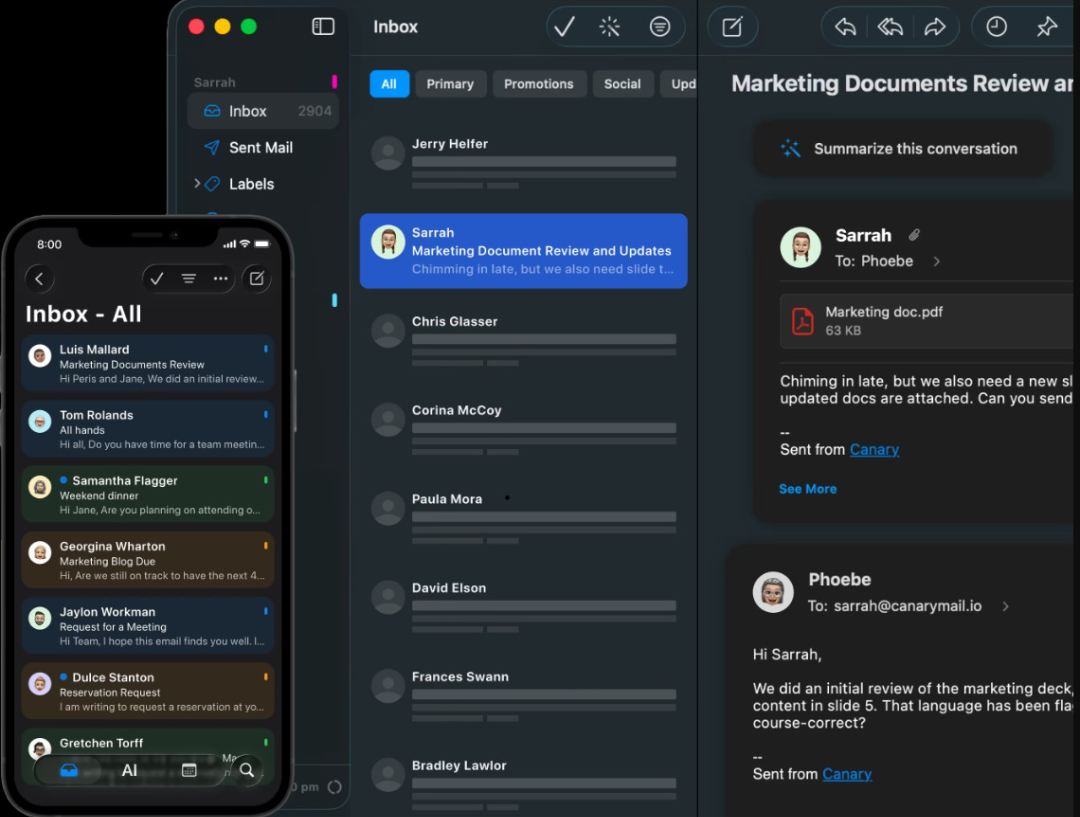Open the compose new email icon

[733, 27]
